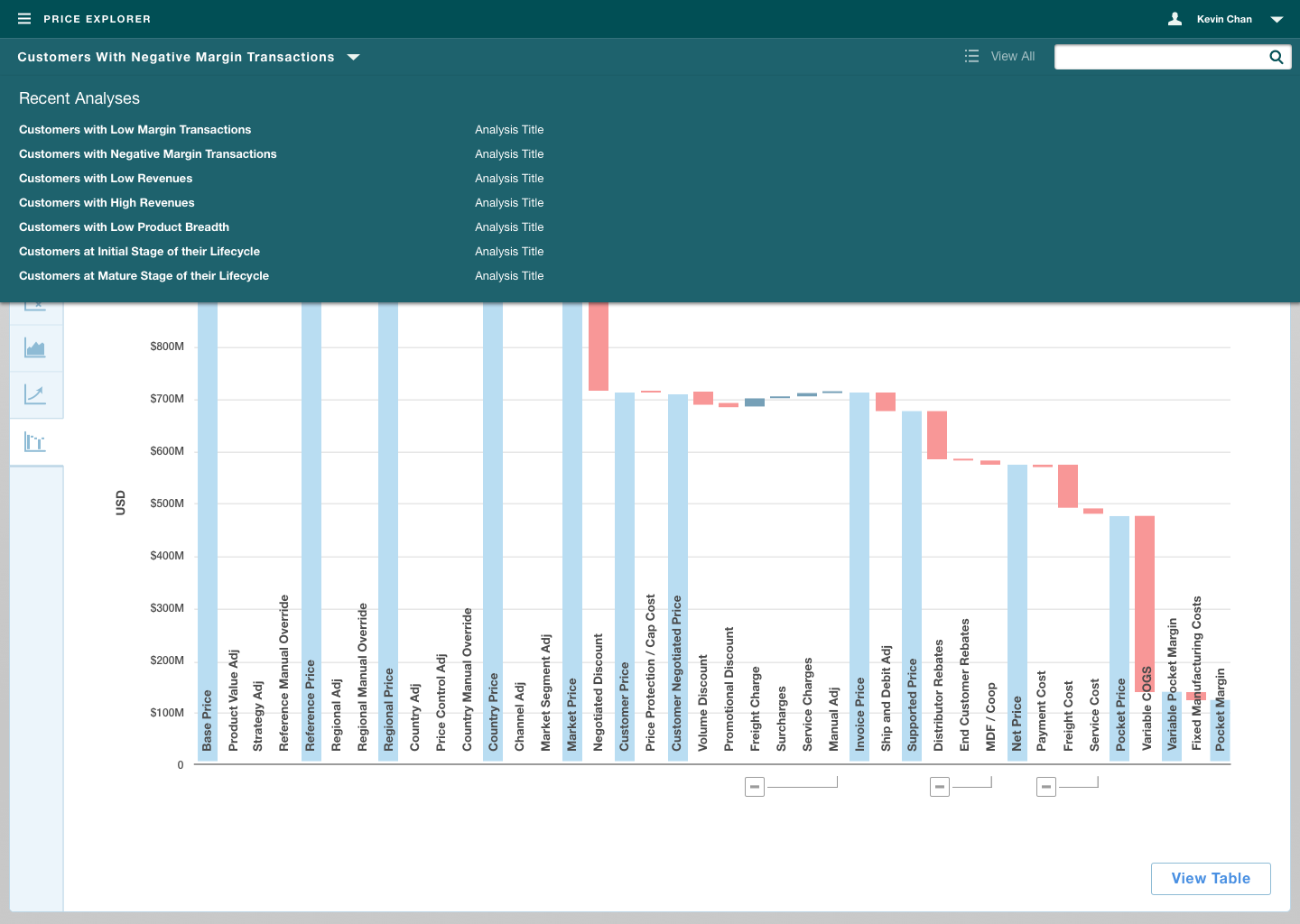This screenshot has height=924, width=1300.
Task: Collapse the Distributor Rebates group
Action: (940, 787)
